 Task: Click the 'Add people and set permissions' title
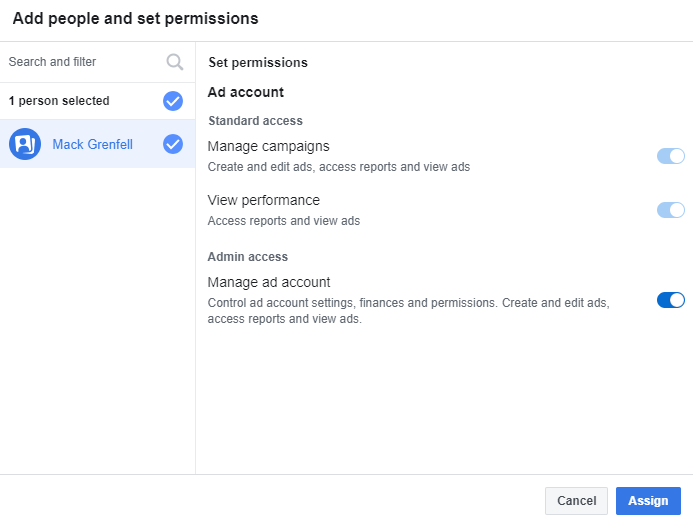[135, 19]
